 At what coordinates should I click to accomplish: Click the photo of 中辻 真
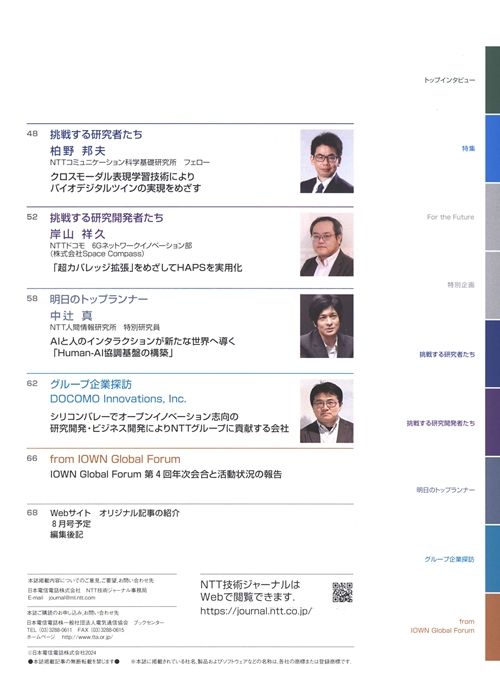327,326
